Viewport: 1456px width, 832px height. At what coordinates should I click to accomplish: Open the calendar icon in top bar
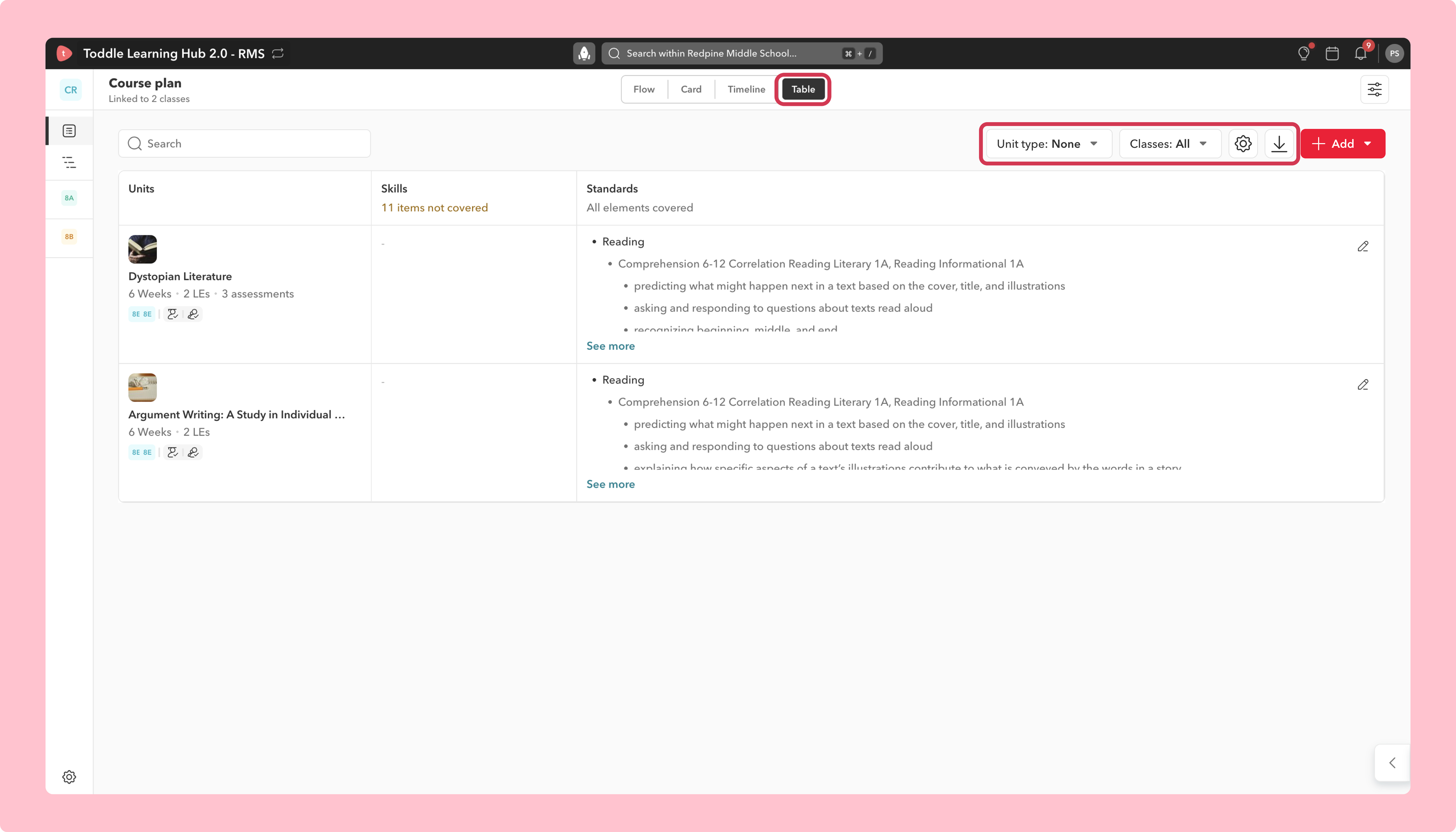(x=1332, y=53)
